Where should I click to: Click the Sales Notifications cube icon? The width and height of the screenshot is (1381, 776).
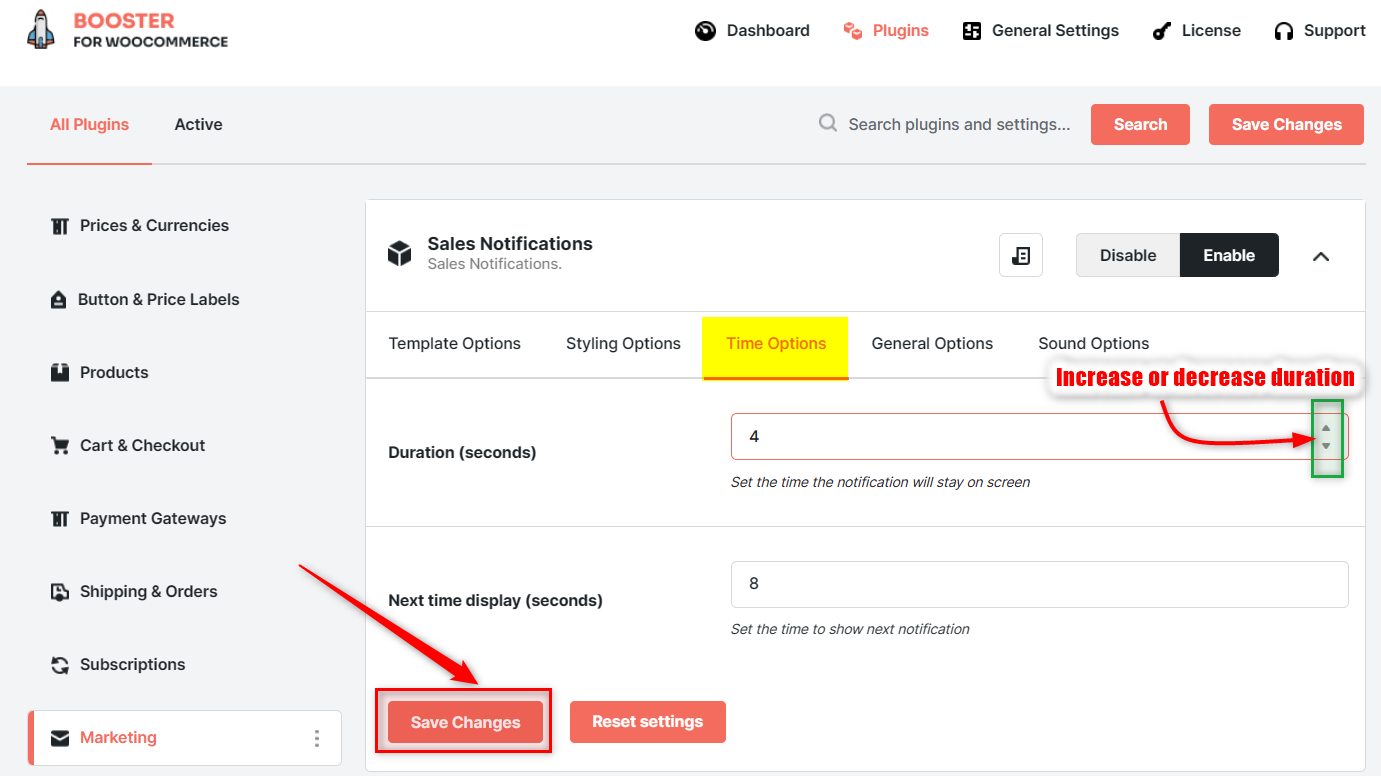pyautogui.click(x=400, y=253)
